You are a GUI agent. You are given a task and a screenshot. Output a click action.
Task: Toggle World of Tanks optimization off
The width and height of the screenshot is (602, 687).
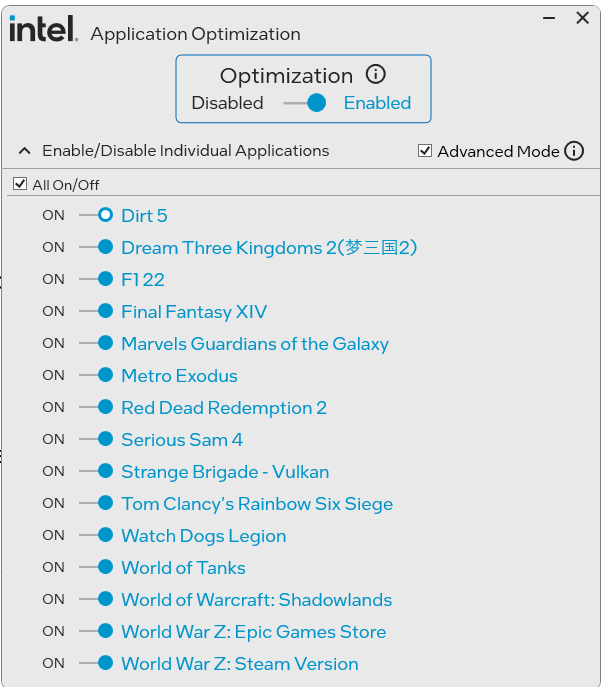pyautogui.click(x=96, y=567)
